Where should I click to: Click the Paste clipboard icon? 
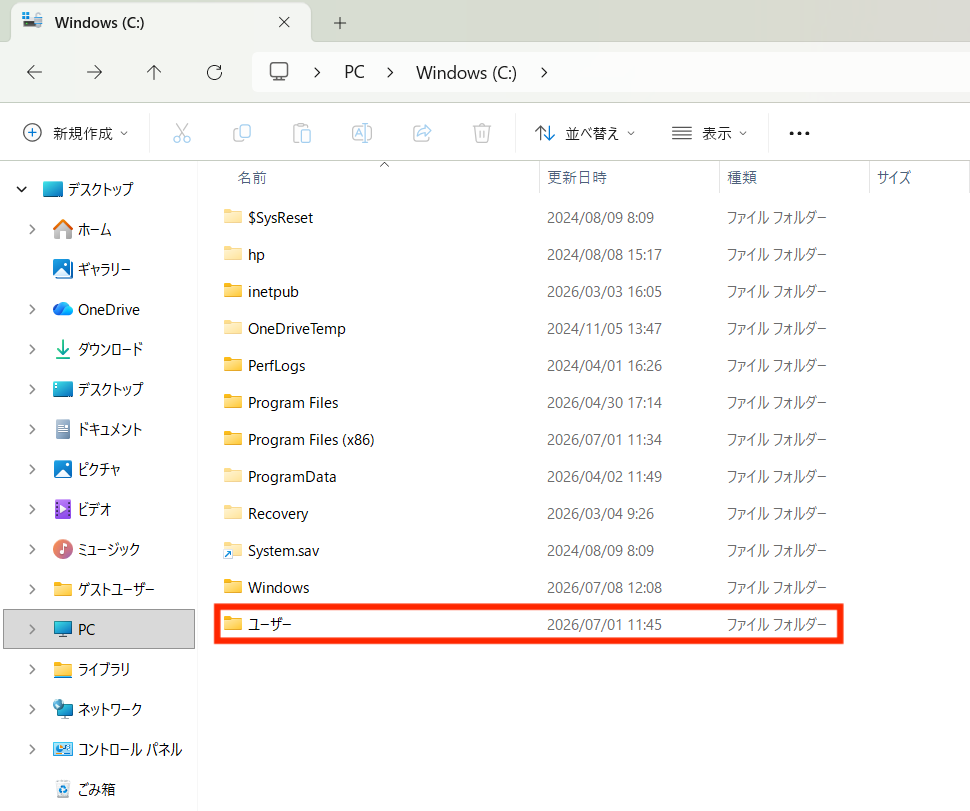pyautogui.click(x=302, y=133)
